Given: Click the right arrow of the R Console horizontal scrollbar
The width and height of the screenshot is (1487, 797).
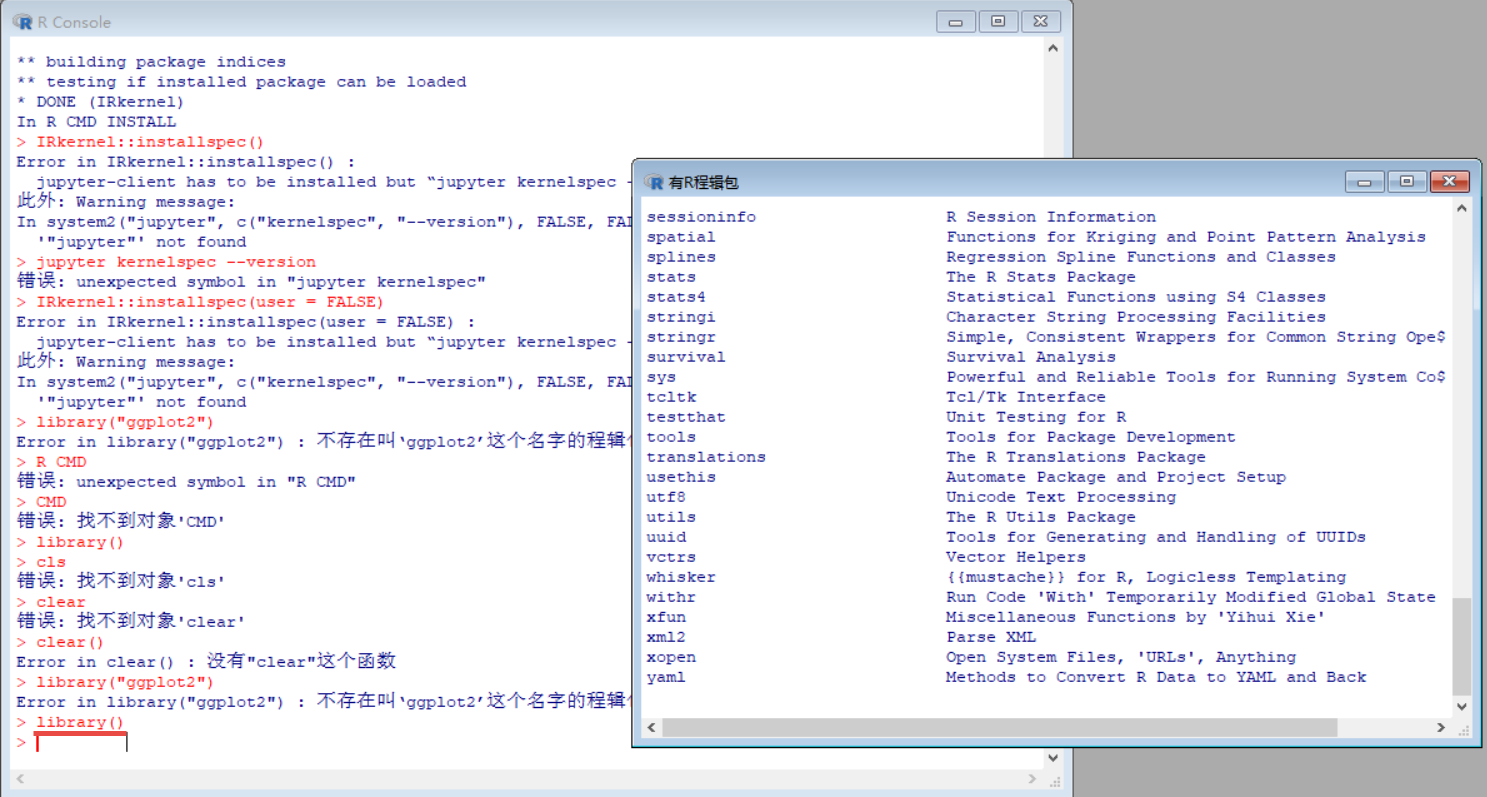Looking at the screenshot, I should click(x=1033, y=779).
